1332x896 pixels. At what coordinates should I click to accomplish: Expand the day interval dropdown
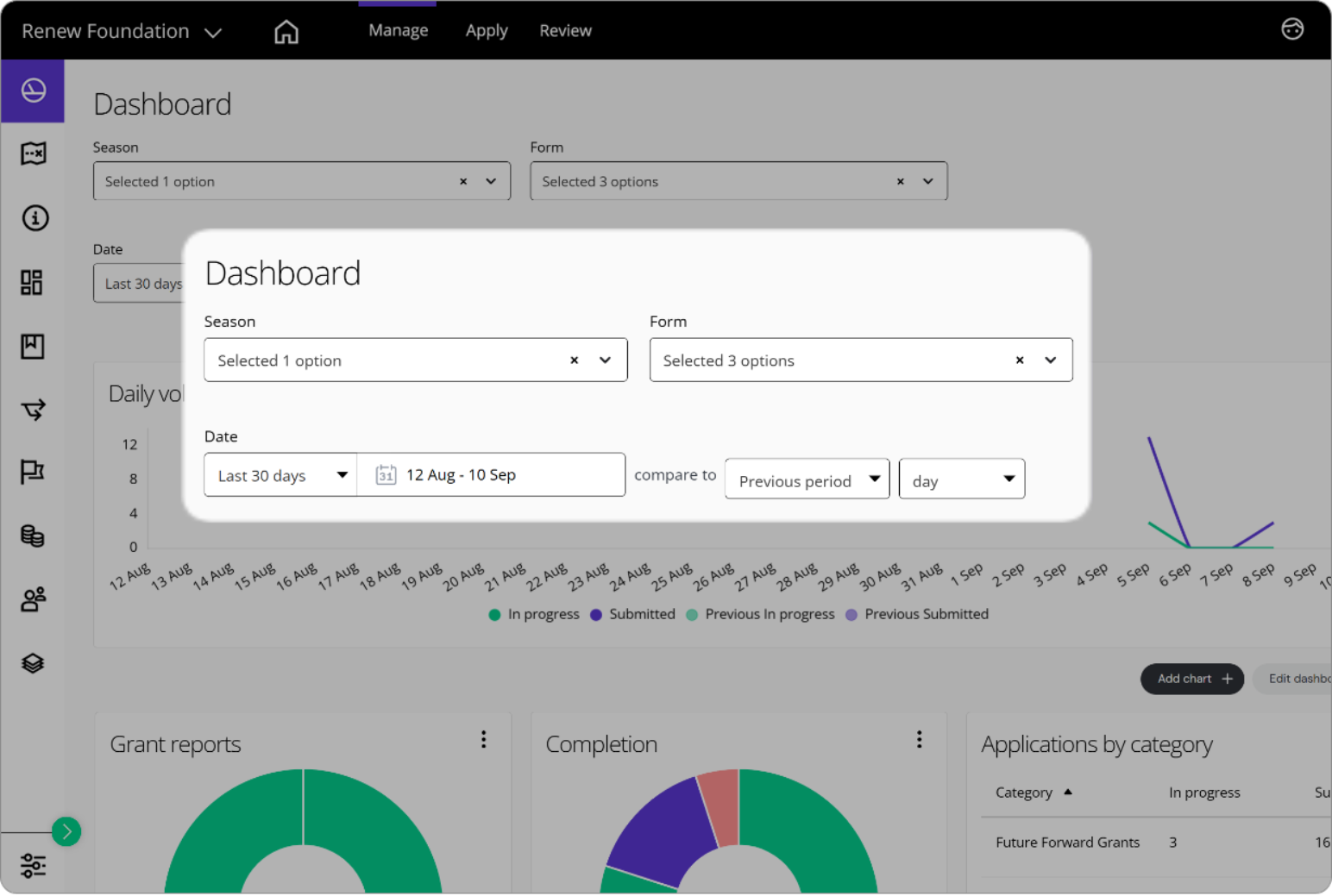(961, 479)
